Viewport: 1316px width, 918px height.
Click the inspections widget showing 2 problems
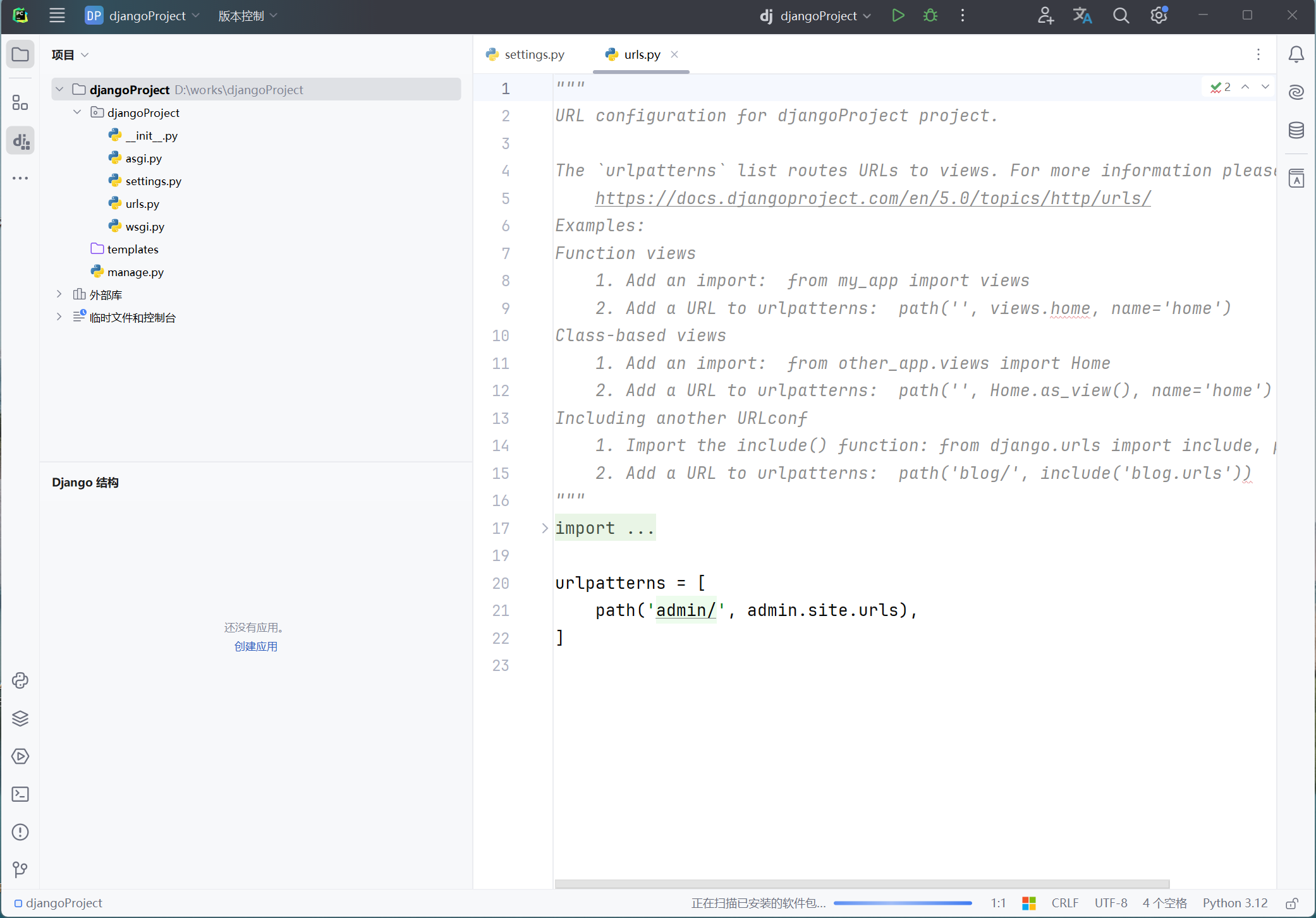tap(1220, 87)
